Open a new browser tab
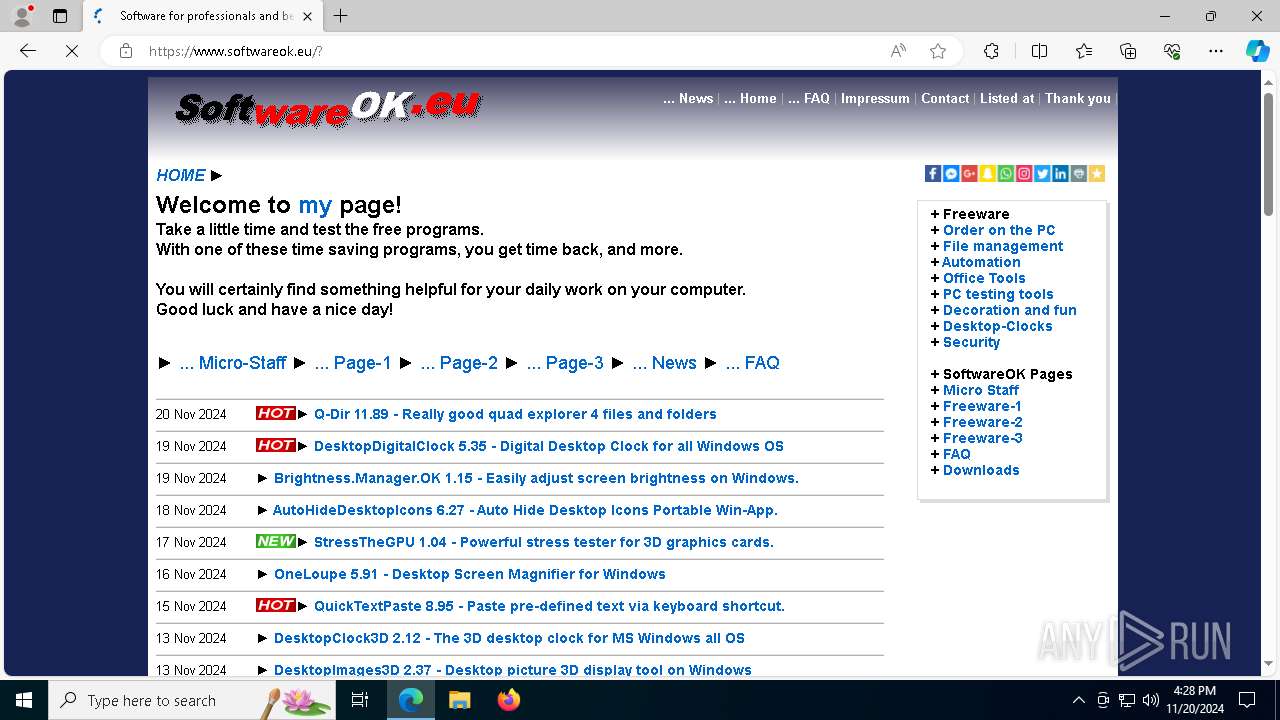Image resolution: width=1280 pixels, height=720 pixels. click(340, 16)
